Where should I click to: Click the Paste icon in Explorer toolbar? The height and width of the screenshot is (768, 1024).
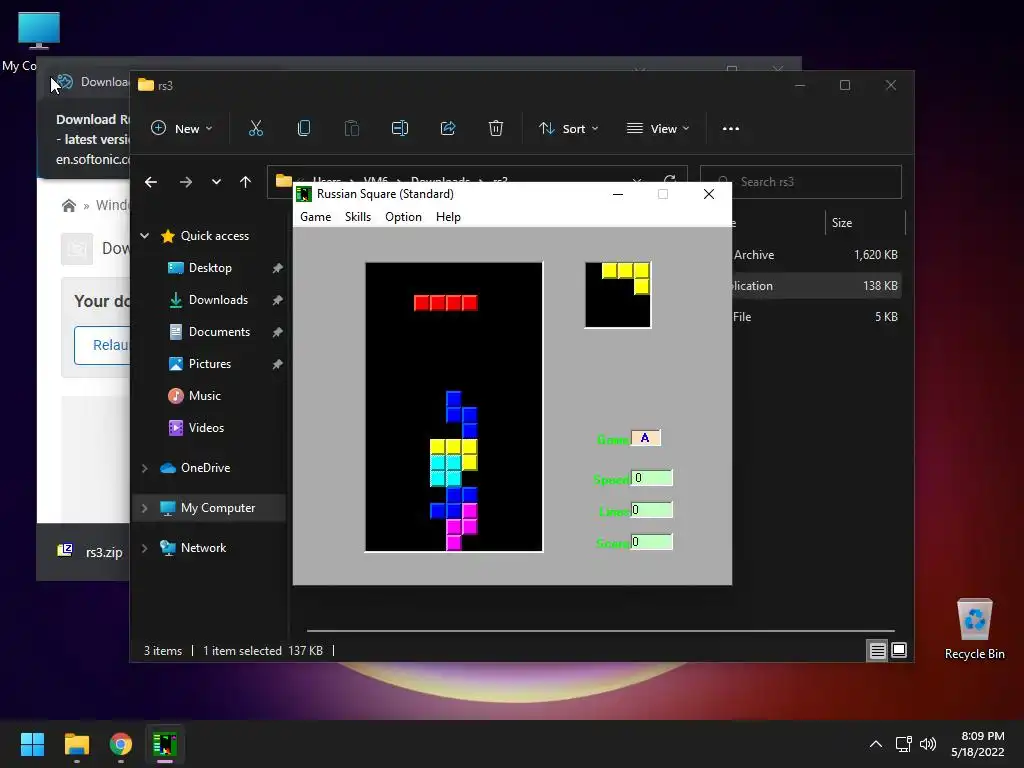[351, 129]
